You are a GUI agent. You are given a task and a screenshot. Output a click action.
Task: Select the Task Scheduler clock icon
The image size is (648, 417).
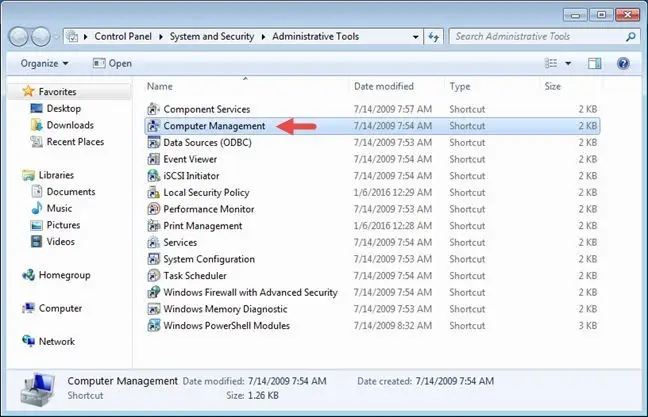point(153,276)
